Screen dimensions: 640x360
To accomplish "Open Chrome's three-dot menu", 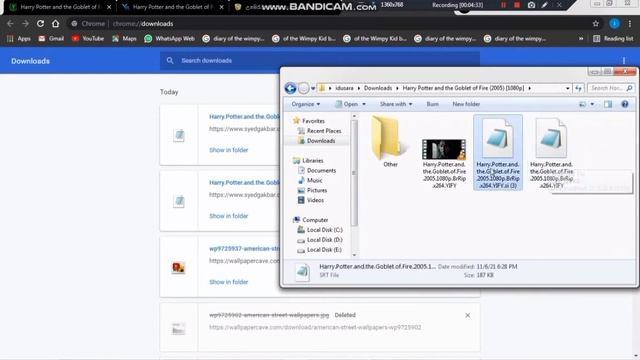I will [x=630, y=24].
